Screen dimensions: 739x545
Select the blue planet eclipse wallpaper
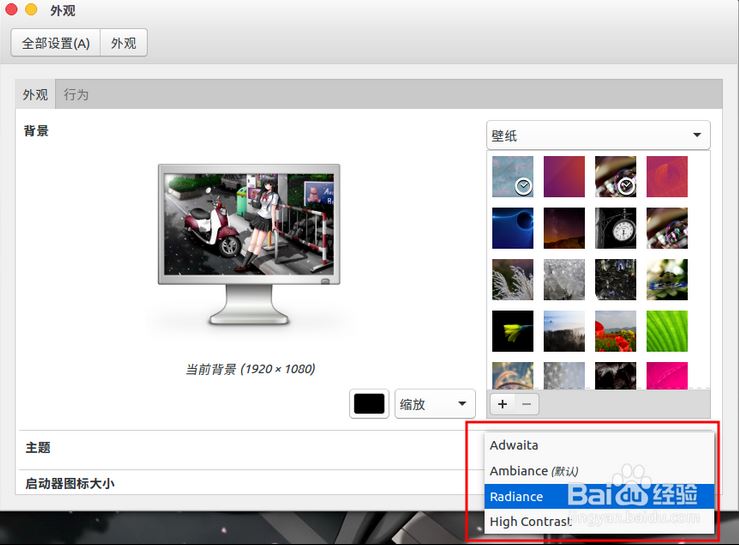click(x=512, y=227)
